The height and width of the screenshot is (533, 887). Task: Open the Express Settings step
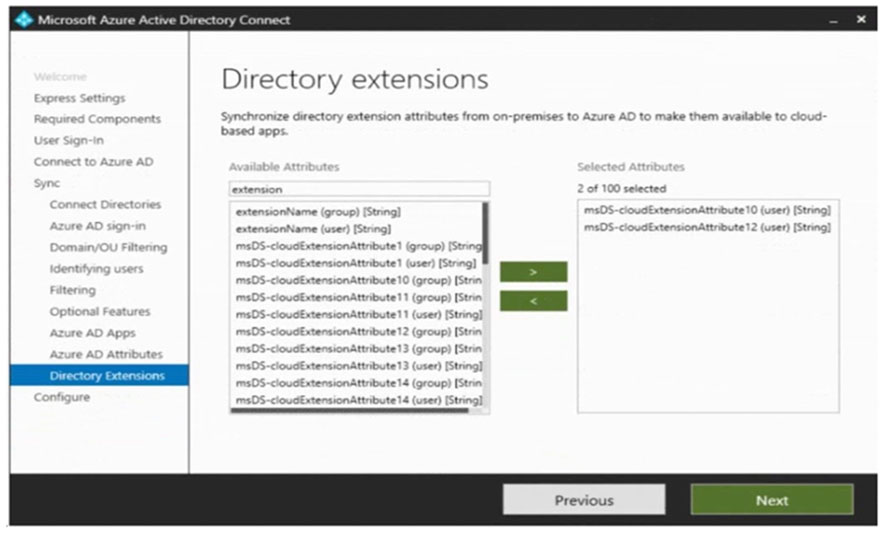coord(79,98)
